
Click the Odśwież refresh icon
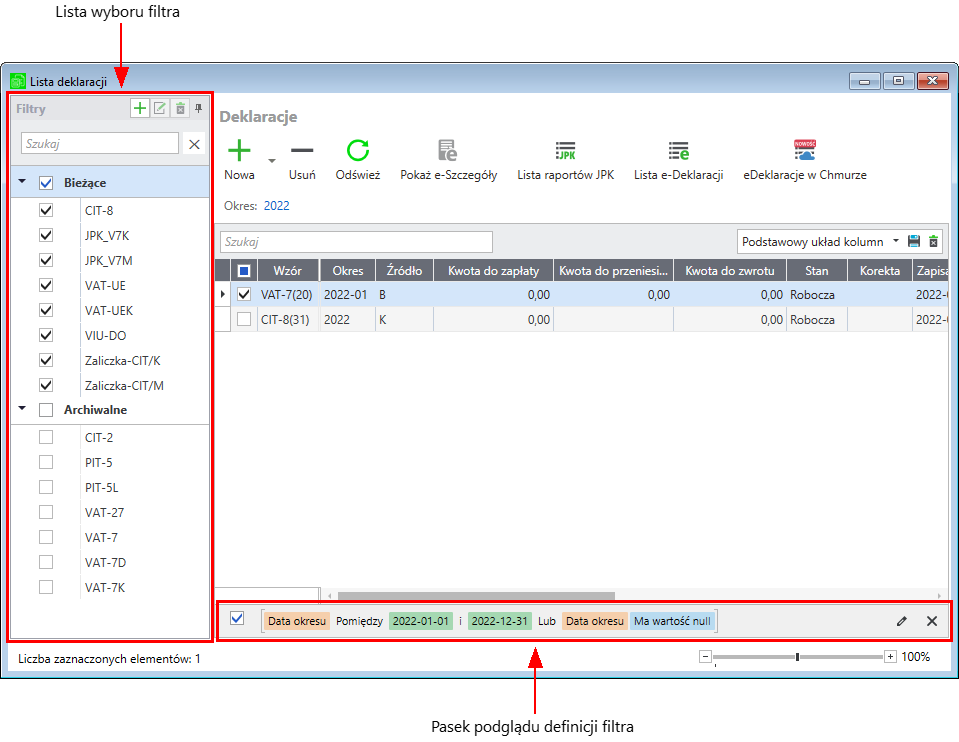[x=357, y=151]
